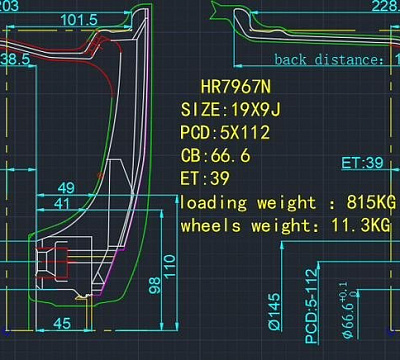Select the wheels weight: 11.3KG text
This screenshot has height=360, width=400.
(x=285, y=225)
